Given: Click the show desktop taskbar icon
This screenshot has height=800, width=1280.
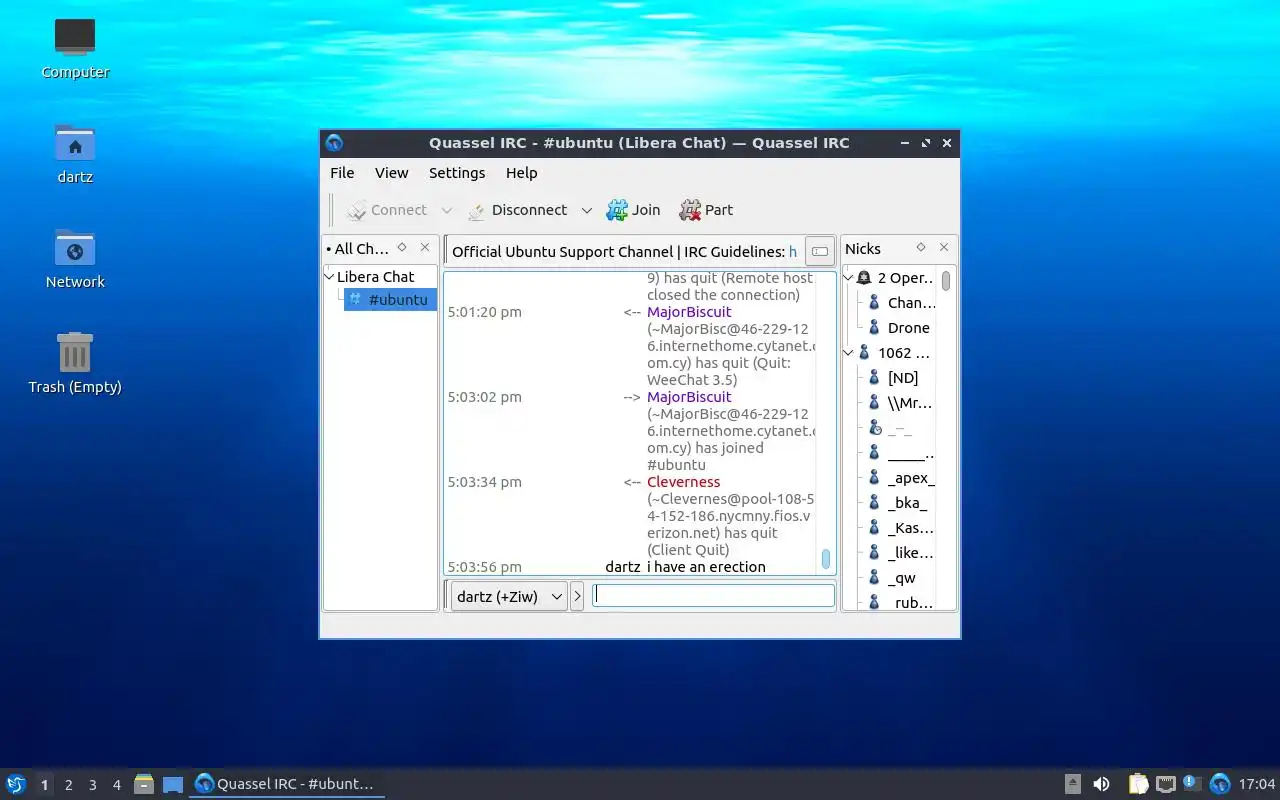Looking at the screenshot, I should coord(173,784).
